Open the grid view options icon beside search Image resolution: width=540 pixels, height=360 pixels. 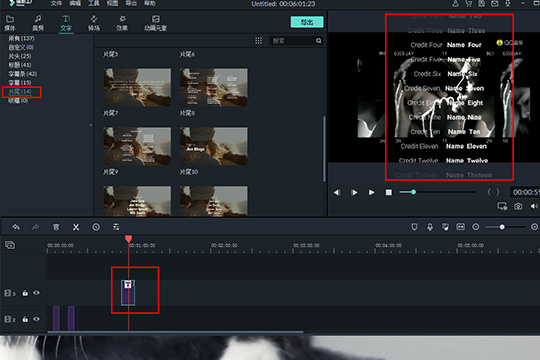tap(258, 41)
